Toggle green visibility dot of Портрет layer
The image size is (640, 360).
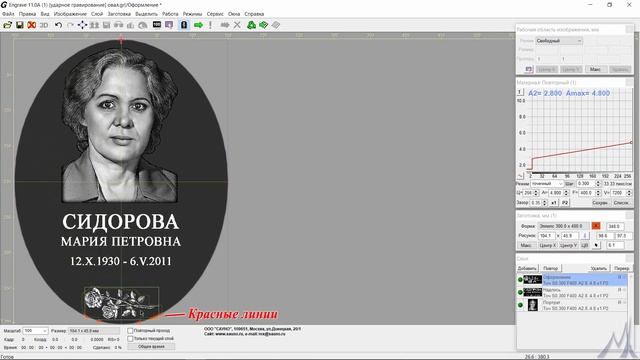tap(520, 305)
